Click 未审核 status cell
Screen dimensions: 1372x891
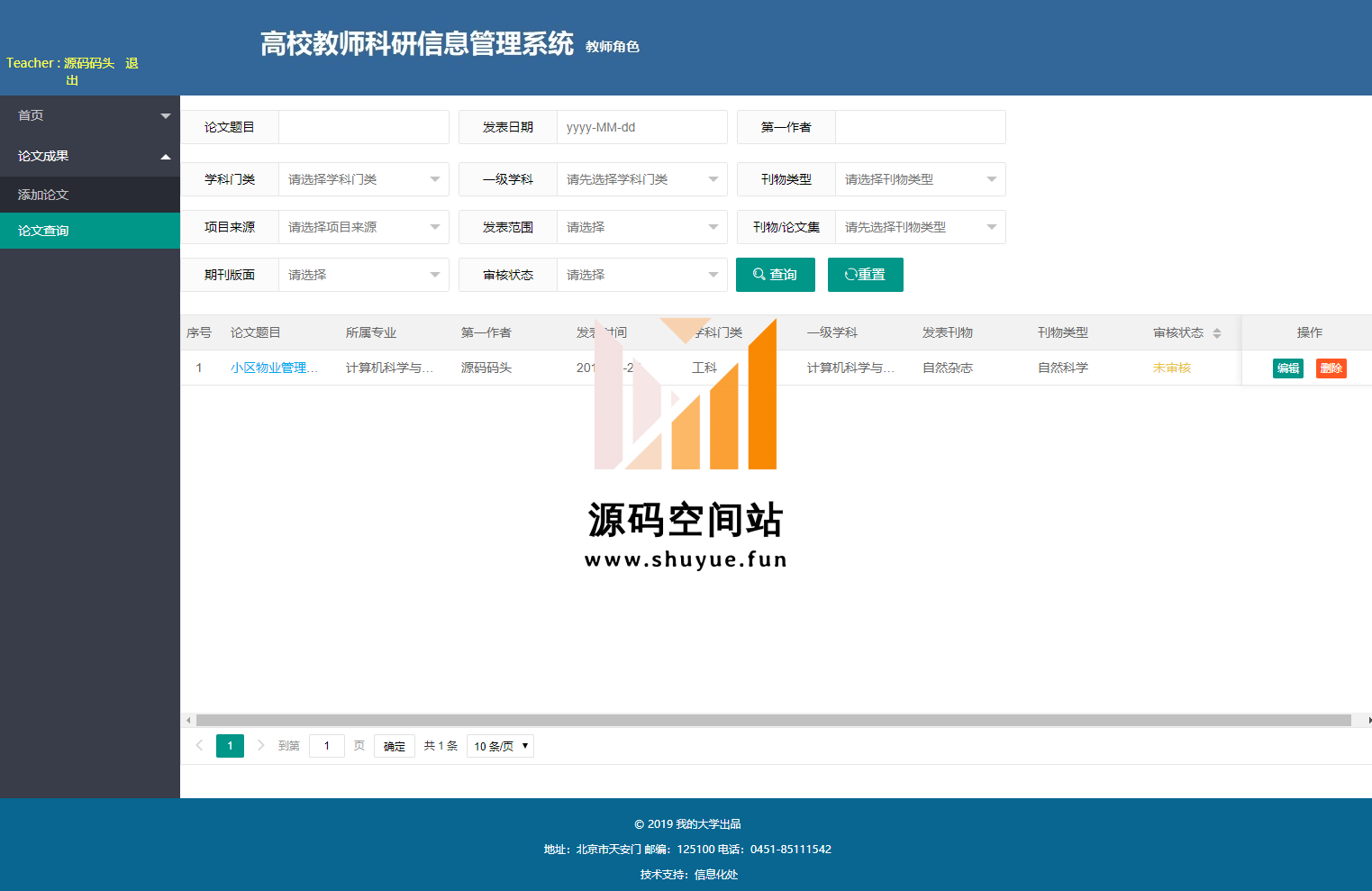pos(1172,368)
